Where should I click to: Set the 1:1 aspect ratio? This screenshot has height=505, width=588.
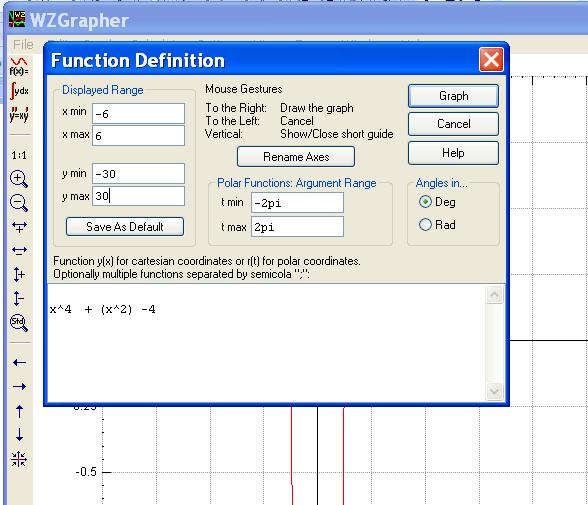point(19,155)
